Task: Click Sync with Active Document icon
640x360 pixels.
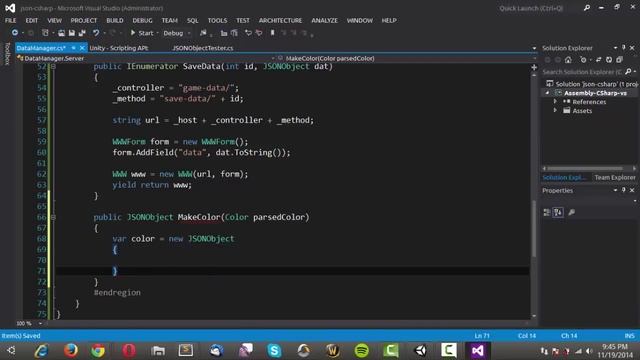Action: click(x=598, y=60)
